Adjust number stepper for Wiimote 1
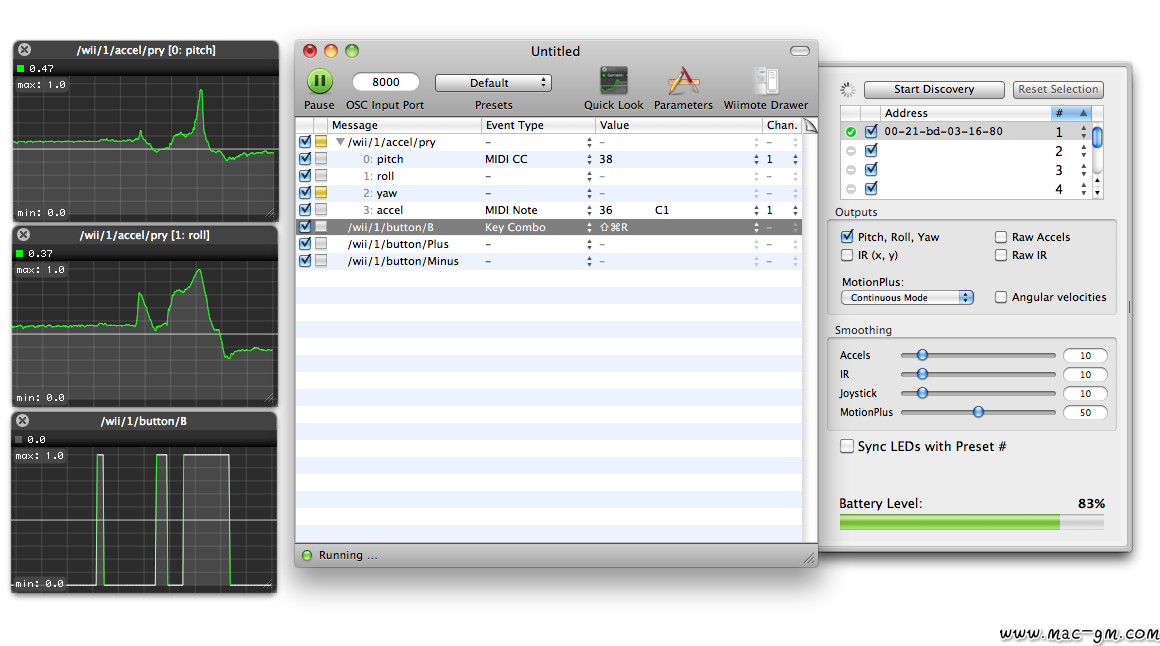 [x=1084, y=132]
